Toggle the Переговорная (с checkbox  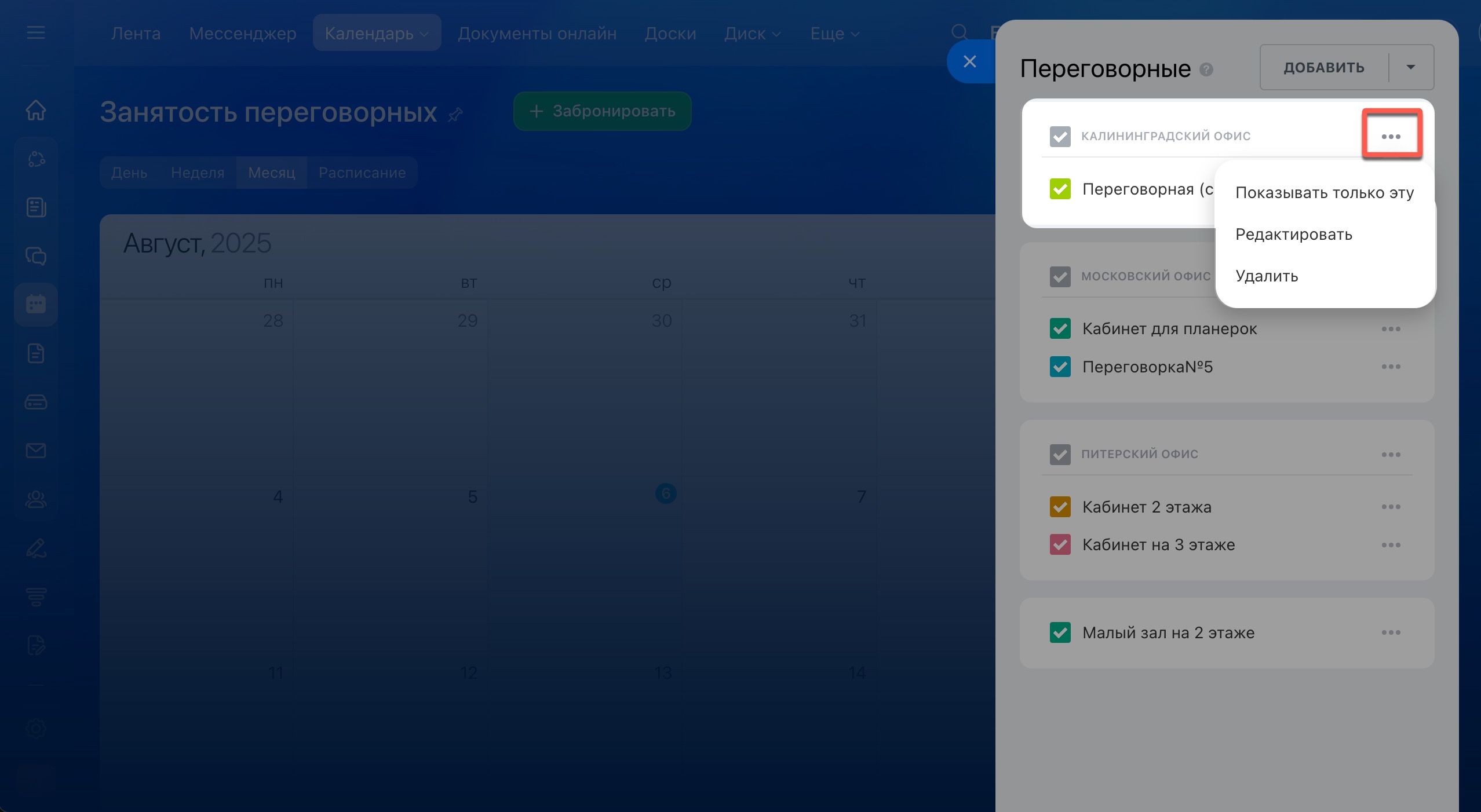pyautogui.click(x=1060, y=189)
